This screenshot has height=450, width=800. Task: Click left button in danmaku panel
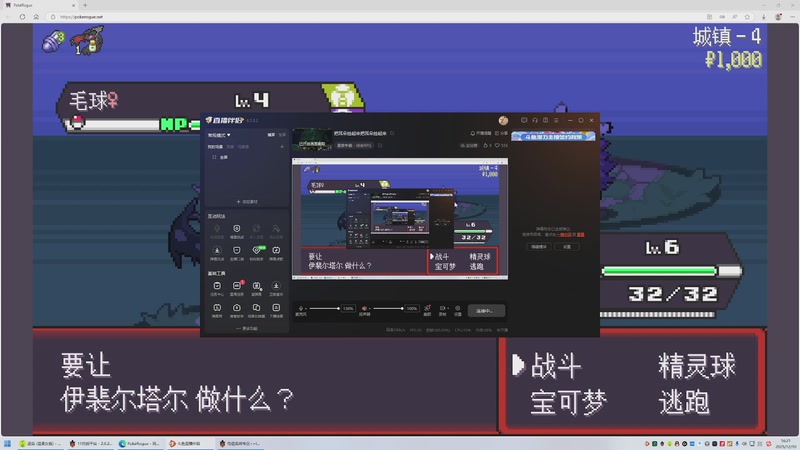538,247
